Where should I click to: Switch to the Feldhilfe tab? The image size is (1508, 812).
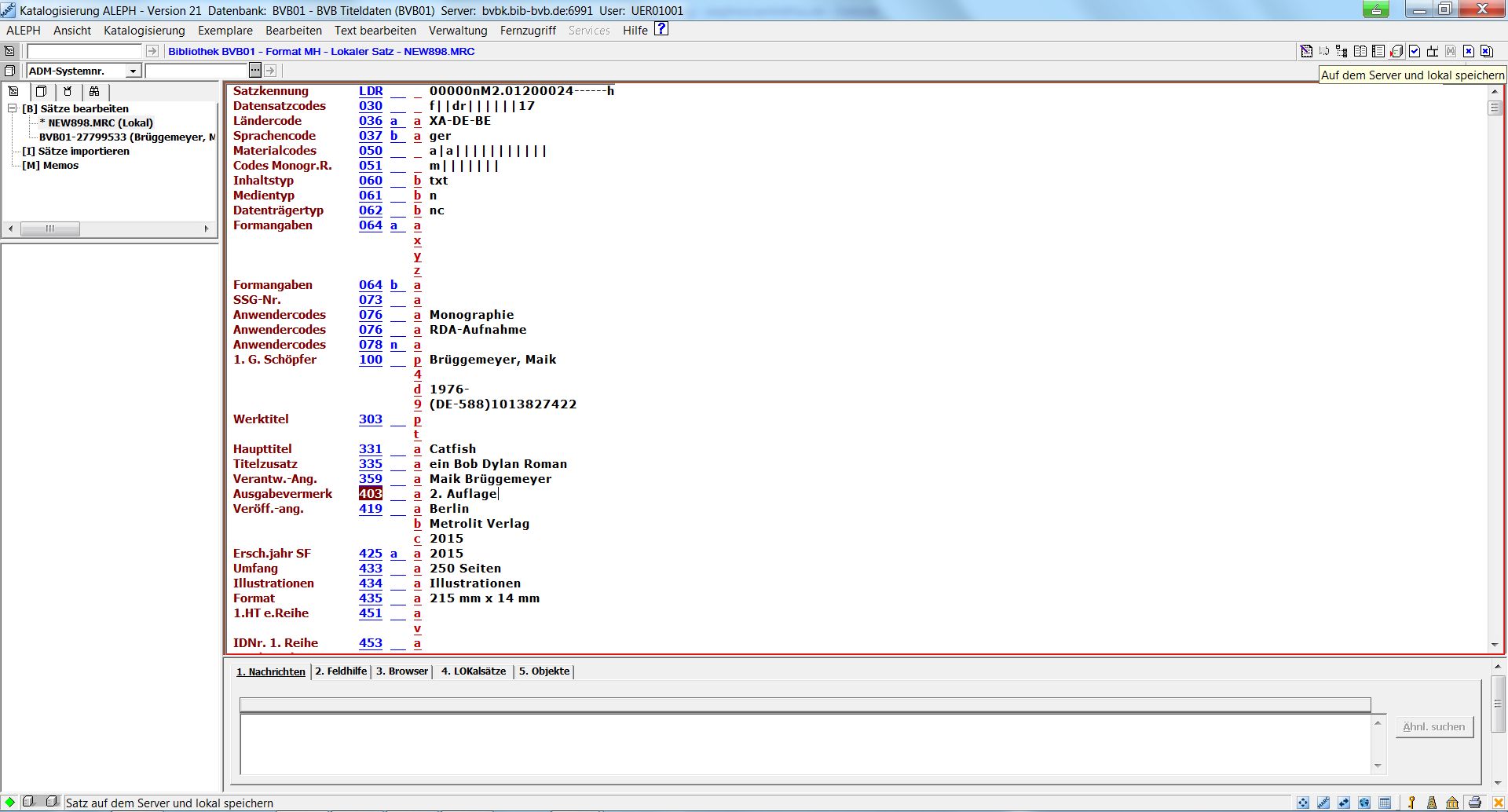[341, 671]
